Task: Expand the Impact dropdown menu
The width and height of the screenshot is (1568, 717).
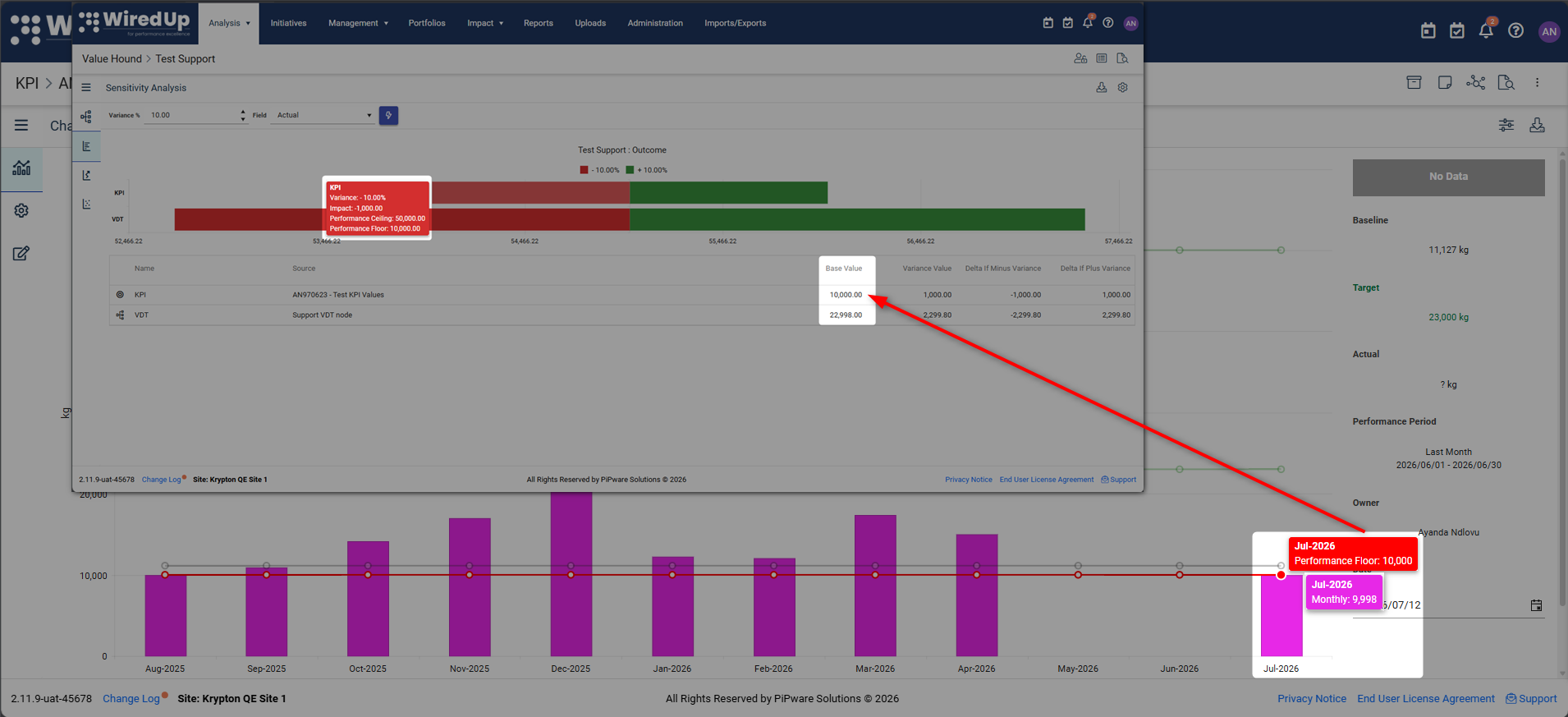Action: click(485, 23)
